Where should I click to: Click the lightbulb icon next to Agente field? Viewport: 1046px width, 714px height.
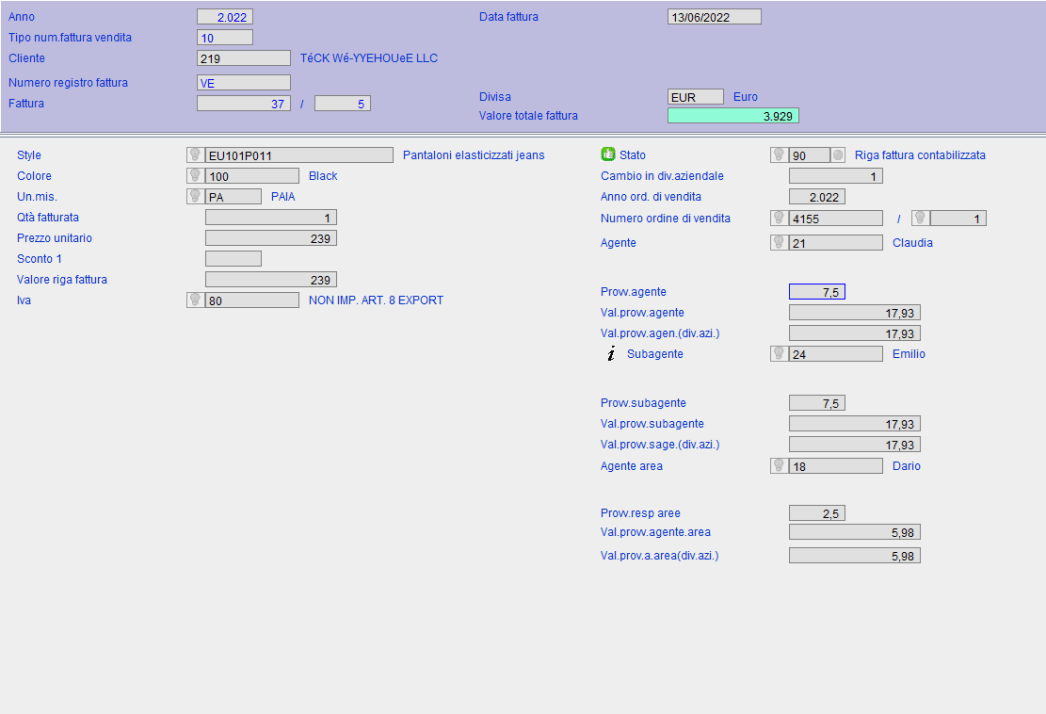coord(779,242)
